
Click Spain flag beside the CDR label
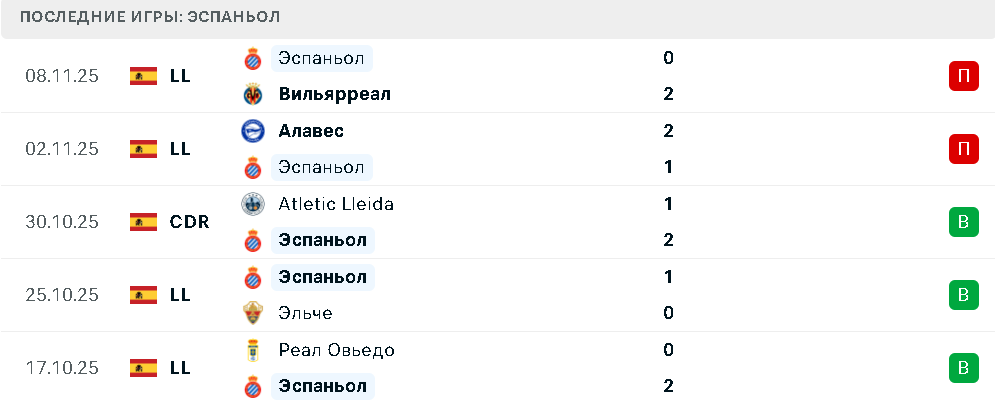(x=144, y=222)
